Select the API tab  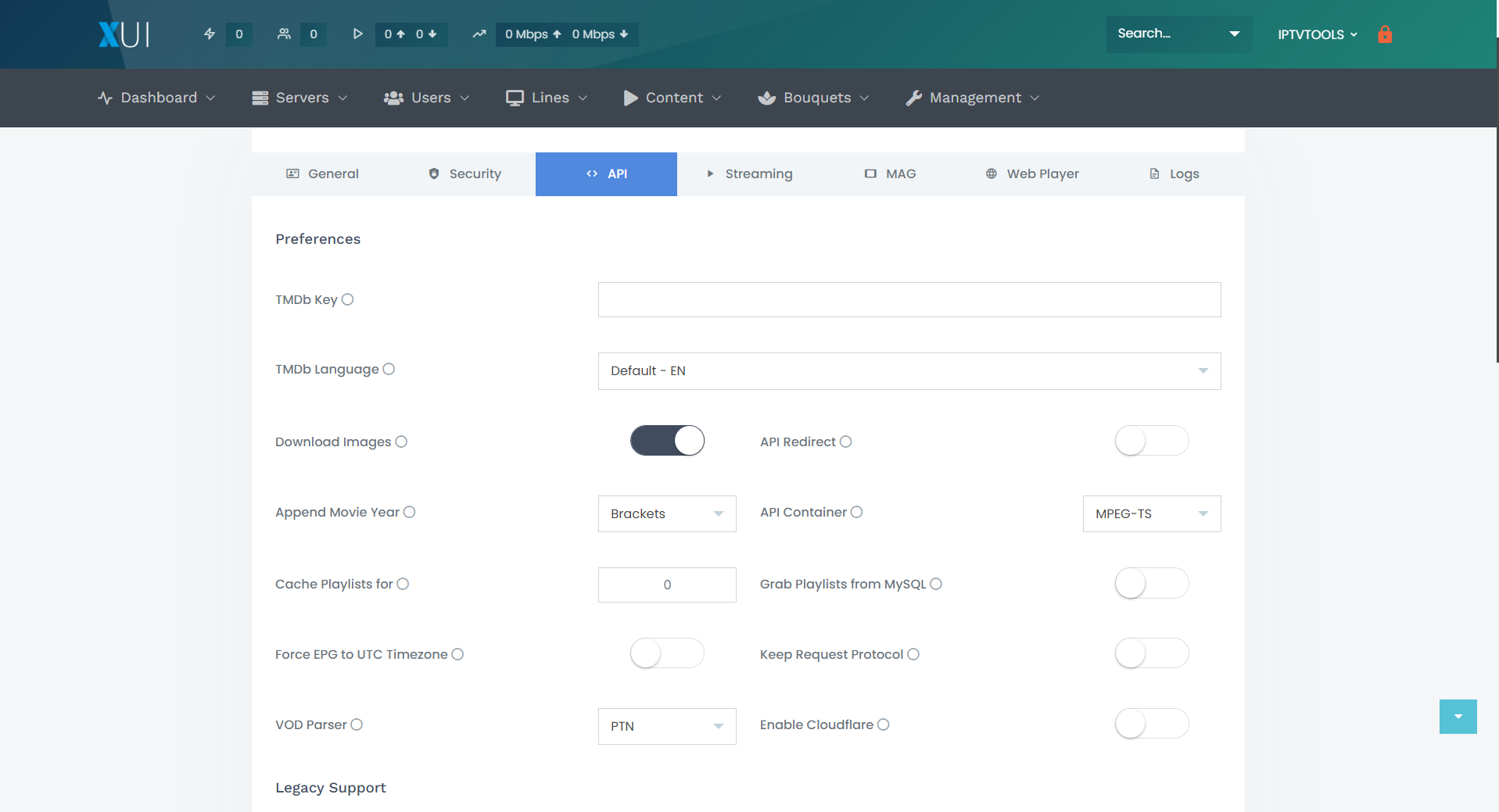pyautogui.click(x=606, y=173)
